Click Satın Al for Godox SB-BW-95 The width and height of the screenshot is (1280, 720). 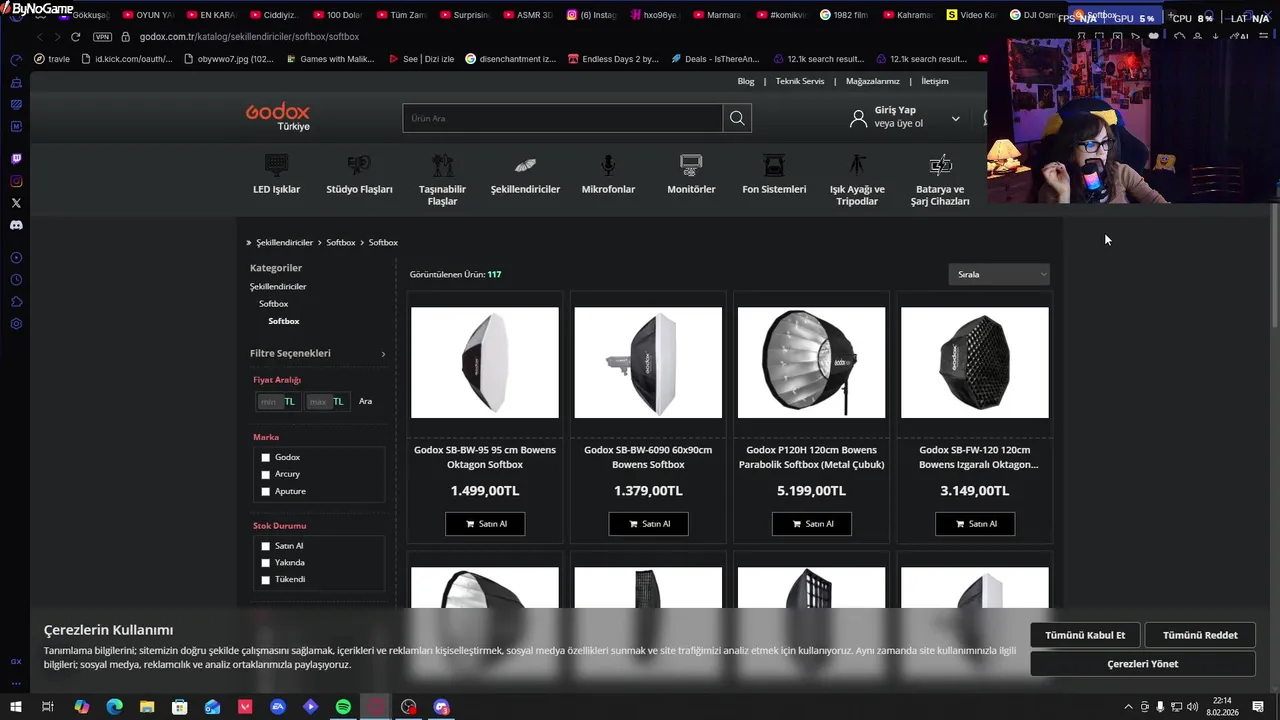(x=485, y=524)
